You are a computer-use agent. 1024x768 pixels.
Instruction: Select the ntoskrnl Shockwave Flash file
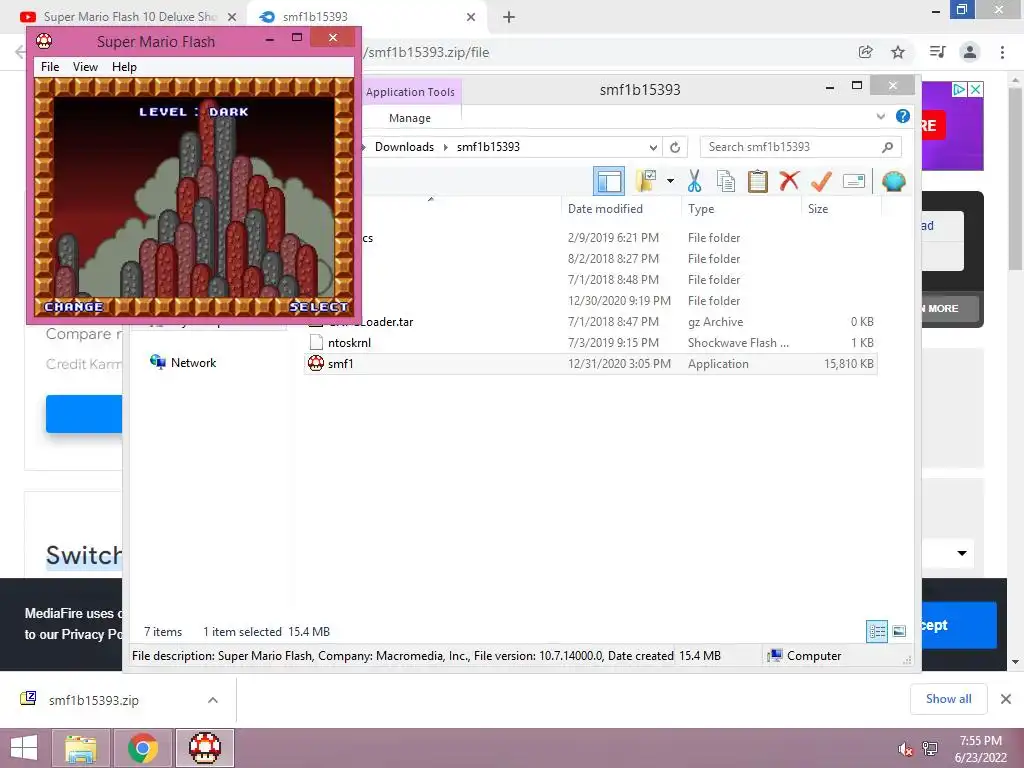[x=590, y=343]
